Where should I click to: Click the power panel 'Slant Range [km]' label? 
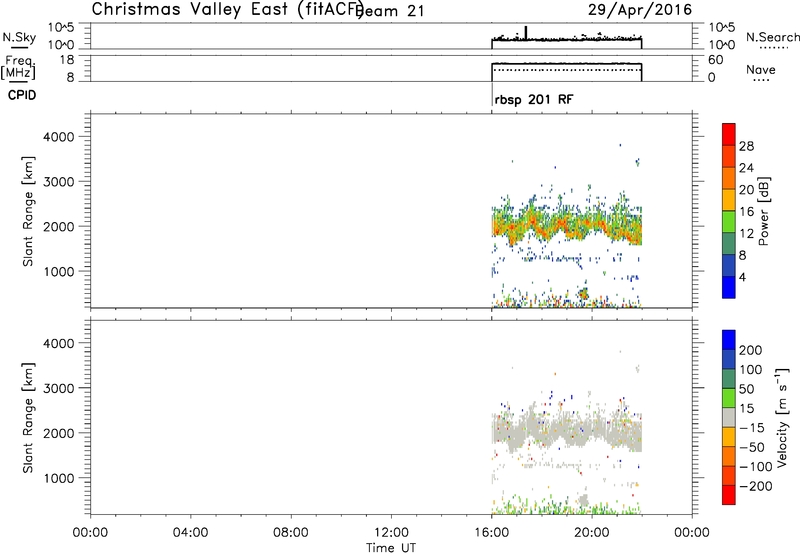pyautogui.click(x=28, y=211)
